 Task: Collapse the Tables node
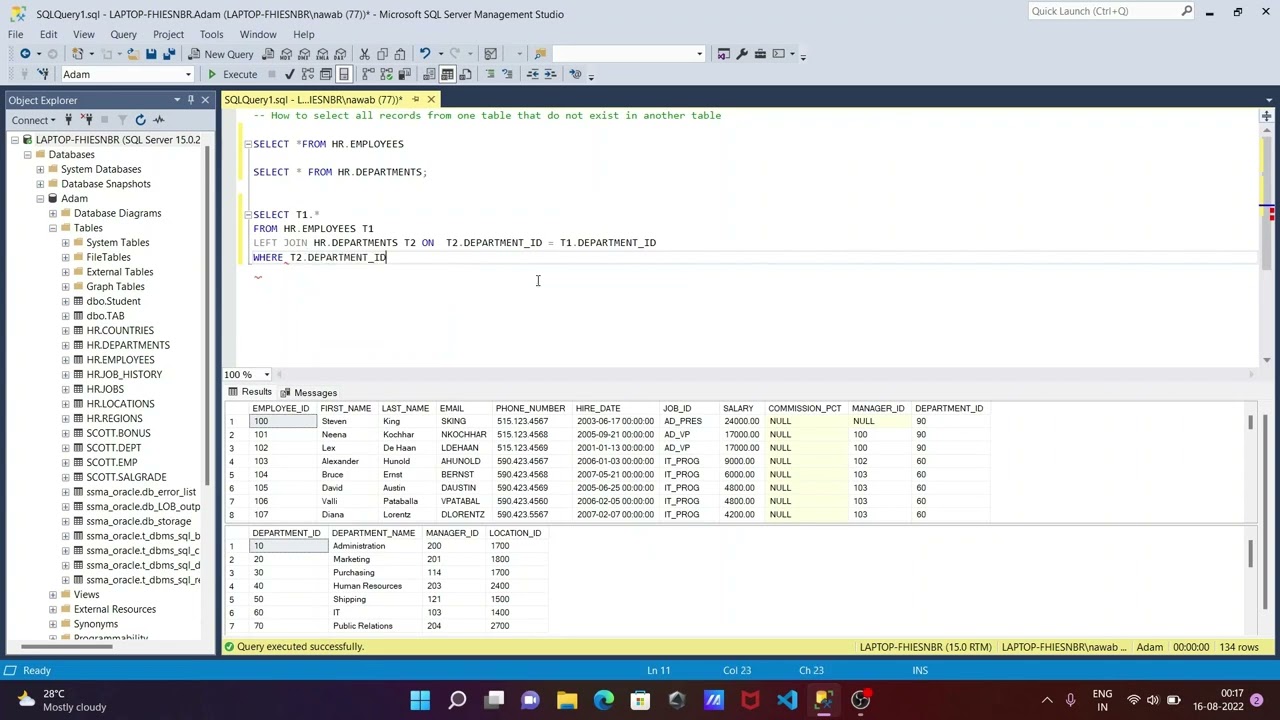coord(53,228)
